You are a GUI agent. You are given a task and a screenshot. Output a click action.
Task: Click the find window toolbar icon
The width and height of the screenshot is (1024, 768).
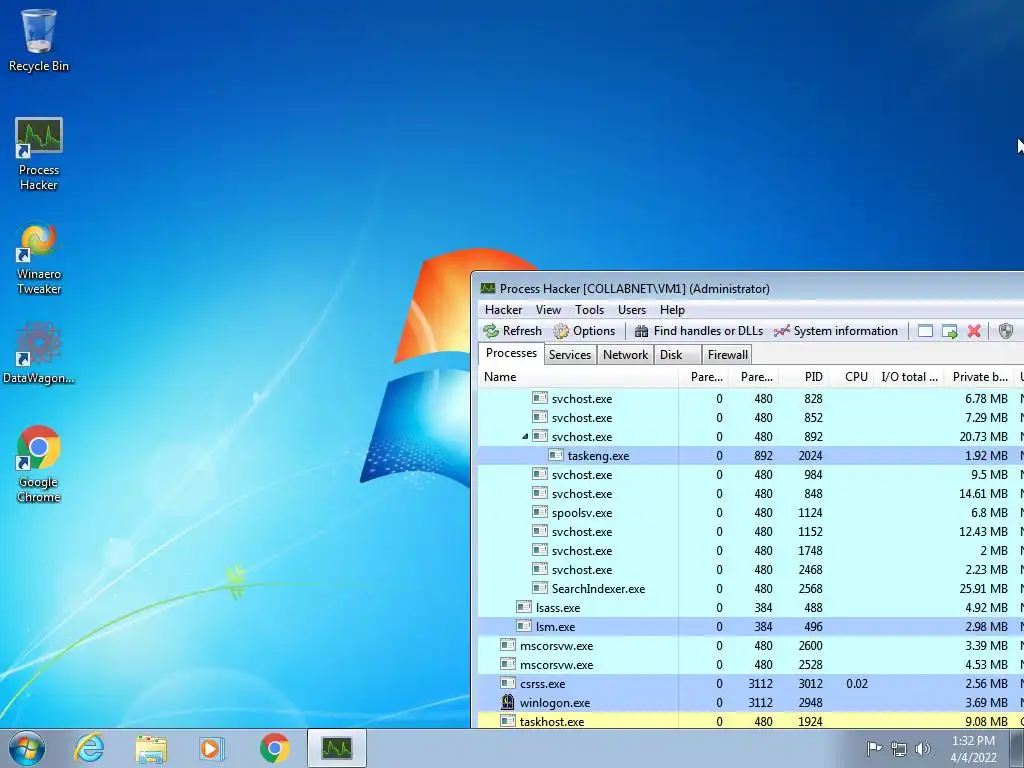point(925,331)
